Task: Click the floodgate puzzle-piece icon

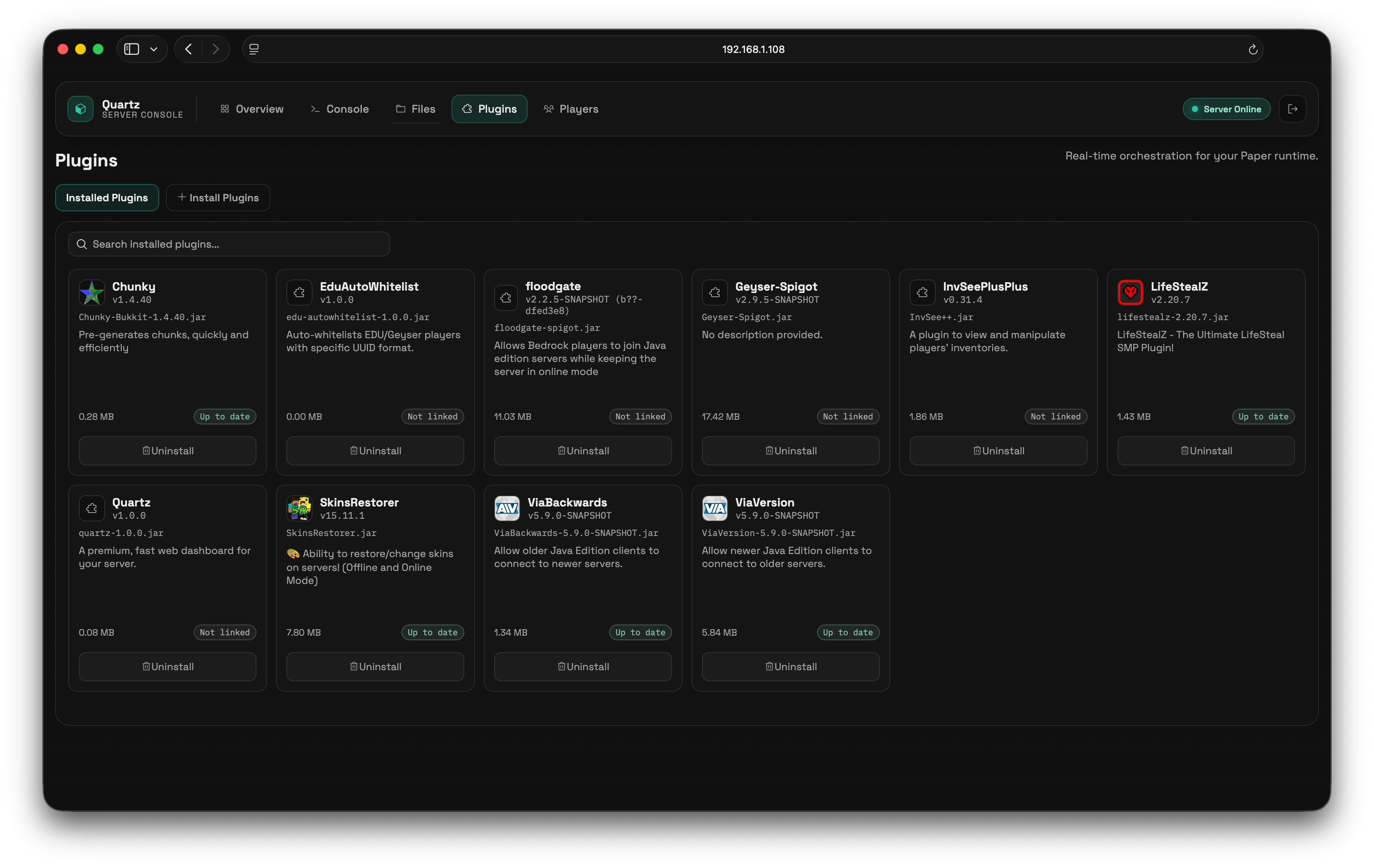Action: tap(506, 298)
